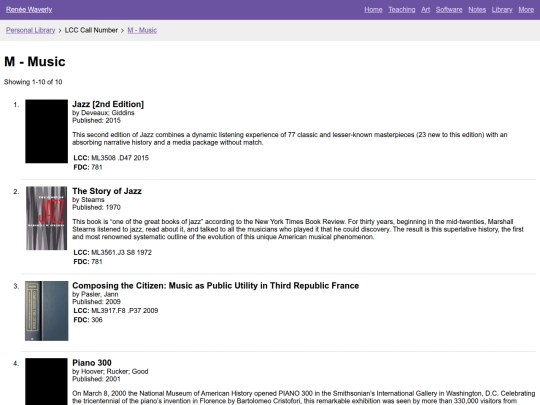Viewport: 540px width, 405px height.
Task: Click the Published: 2009 text
Action: 96,302
